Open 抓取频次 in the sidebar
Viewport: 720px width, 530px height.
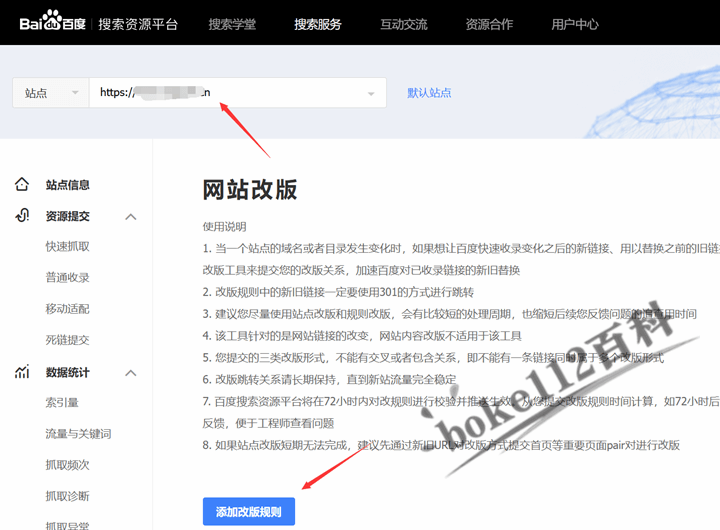[68, 465]
